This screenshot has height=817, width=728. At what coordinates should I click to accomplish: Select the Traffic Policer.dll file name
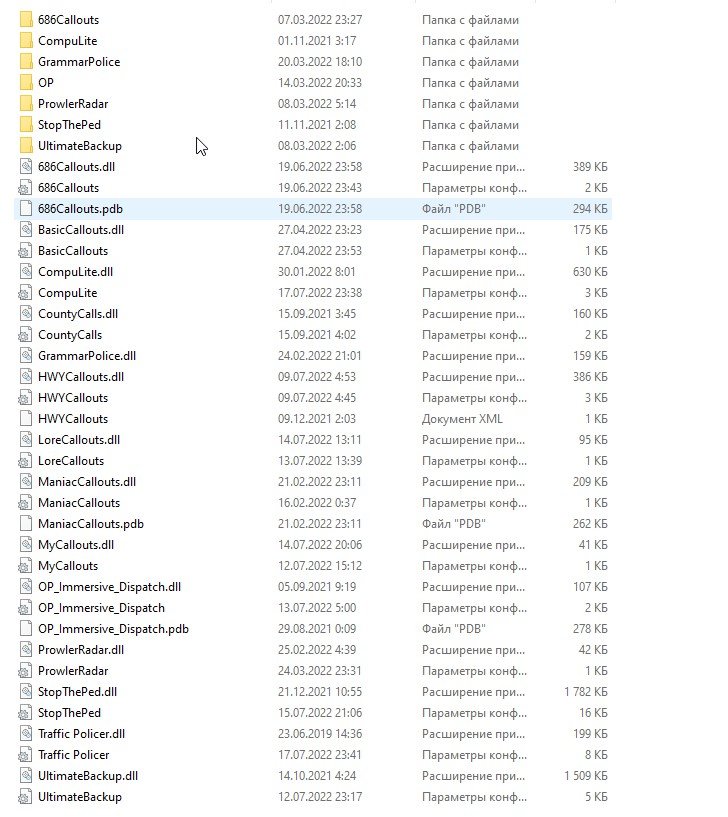(81, 734)
